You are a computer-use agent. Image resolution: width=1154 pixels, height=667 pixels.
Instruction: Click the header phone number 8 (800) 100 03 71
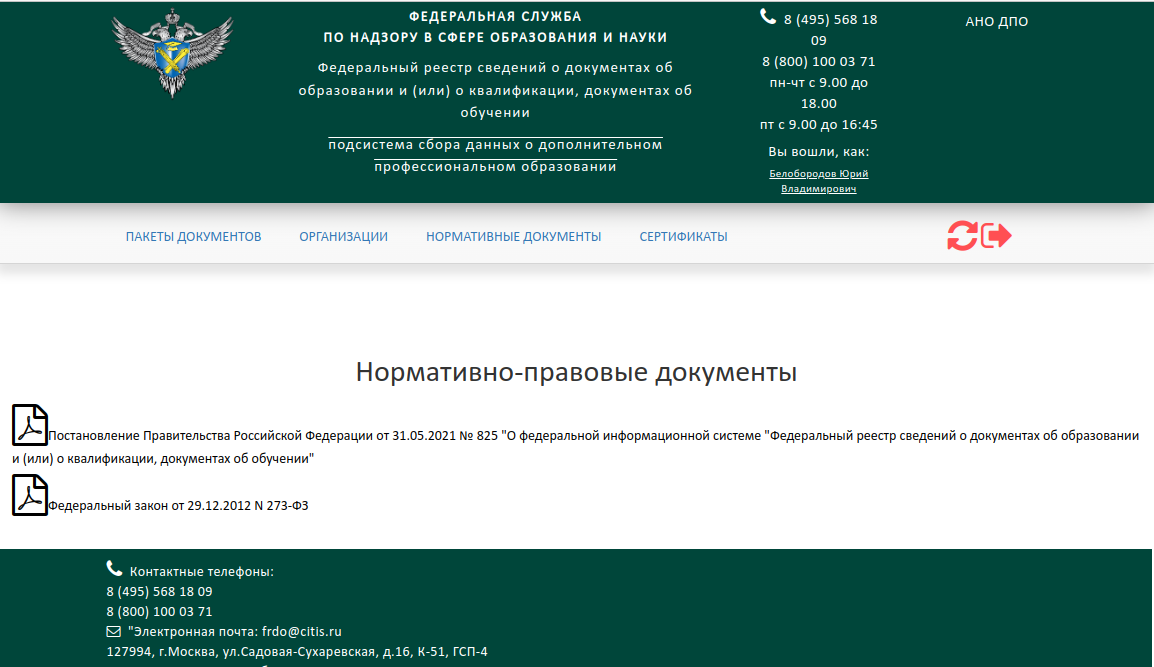coord(818,61)
